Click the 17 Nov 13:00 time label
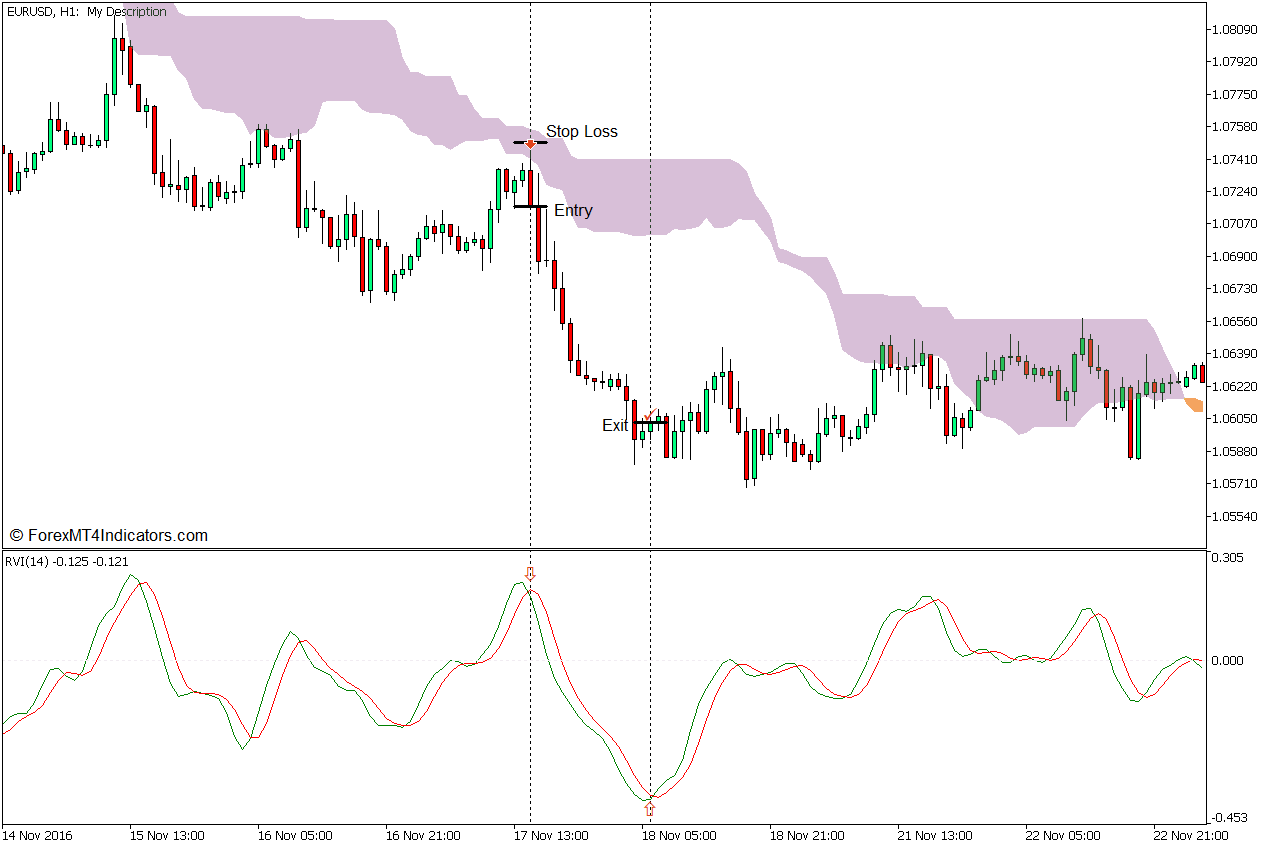This screenshot has height=848, width=1276. [551, 835]
